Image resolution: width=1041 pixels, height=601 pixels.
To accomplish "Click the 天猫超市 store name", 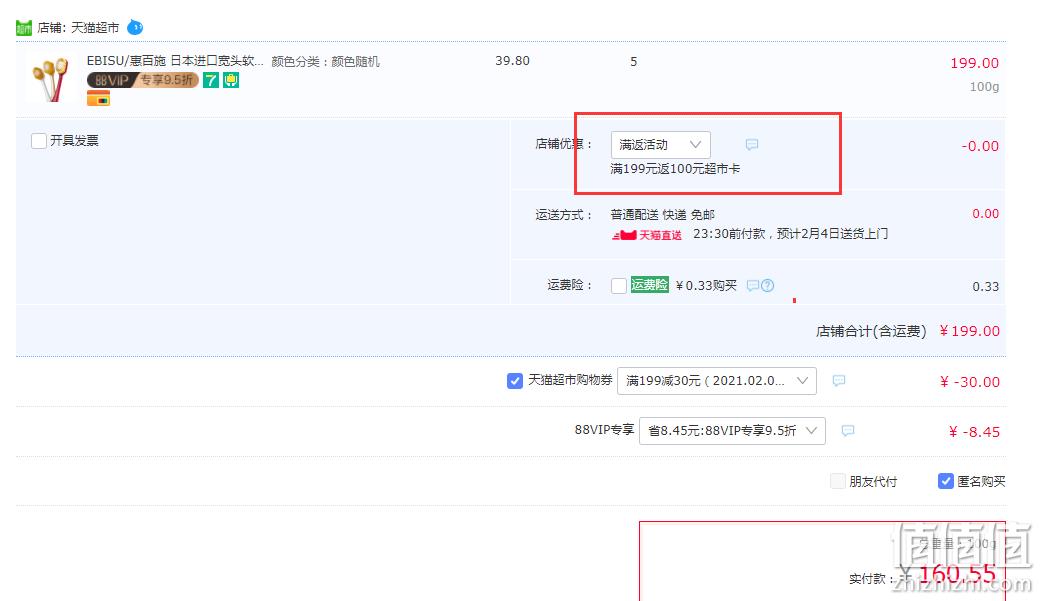I will coord(95,28).
